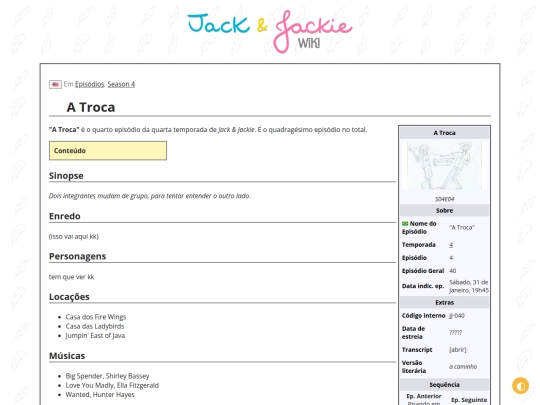Click the Sinopse section heading

point(66,176)
